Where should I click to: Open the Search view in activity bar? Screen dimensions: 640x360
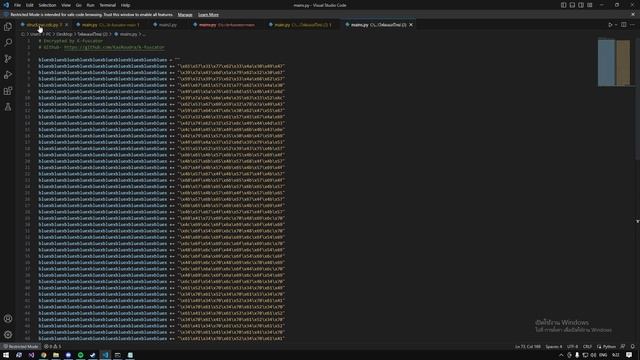(8, 42)
